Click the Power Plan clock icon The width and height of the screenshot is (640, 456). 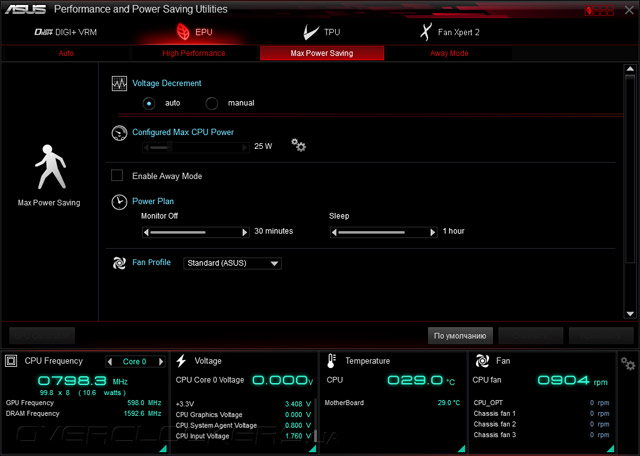119,202
